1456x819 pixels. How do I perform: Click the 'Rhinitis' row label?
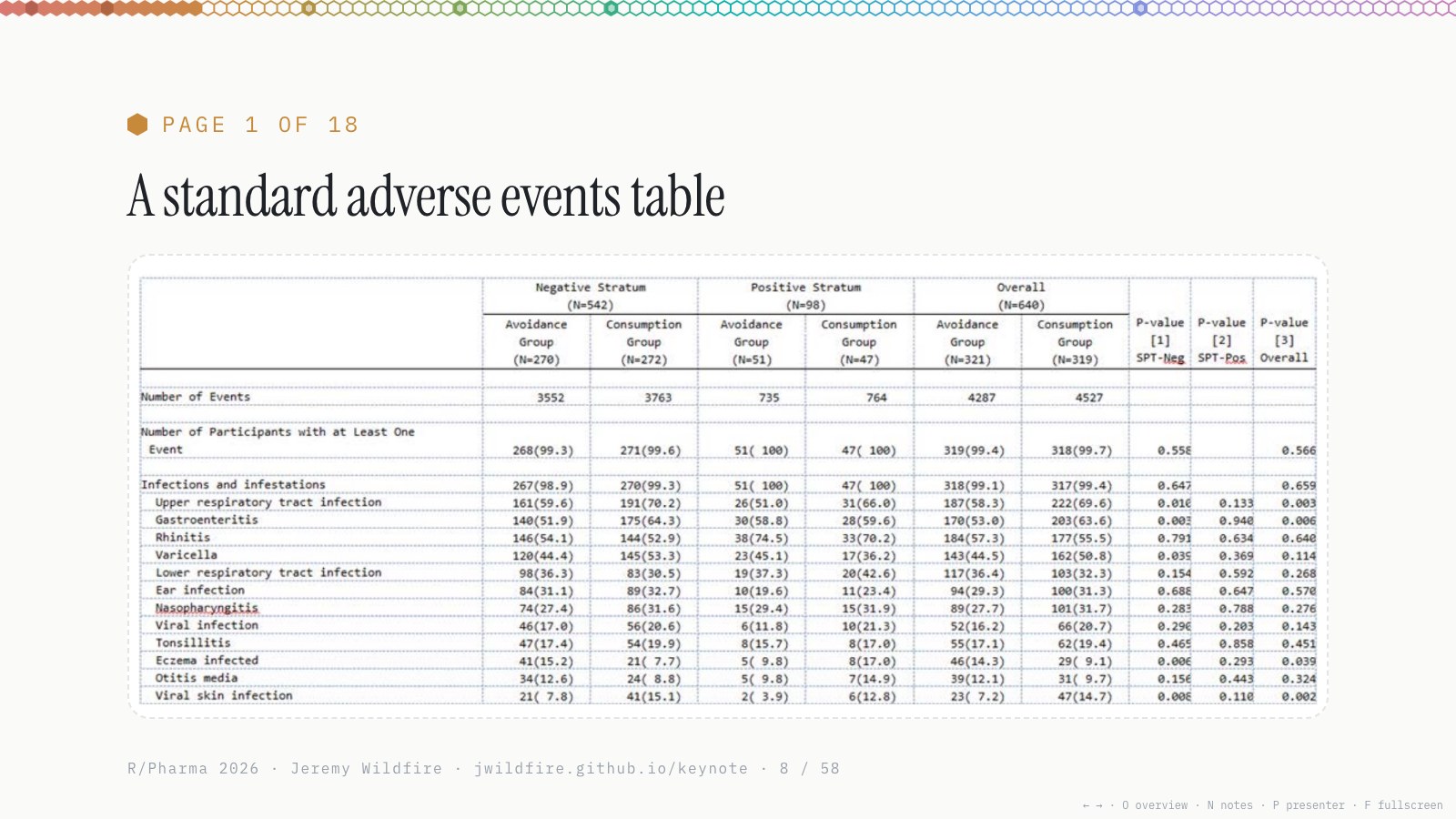click(x=183, y=538)
